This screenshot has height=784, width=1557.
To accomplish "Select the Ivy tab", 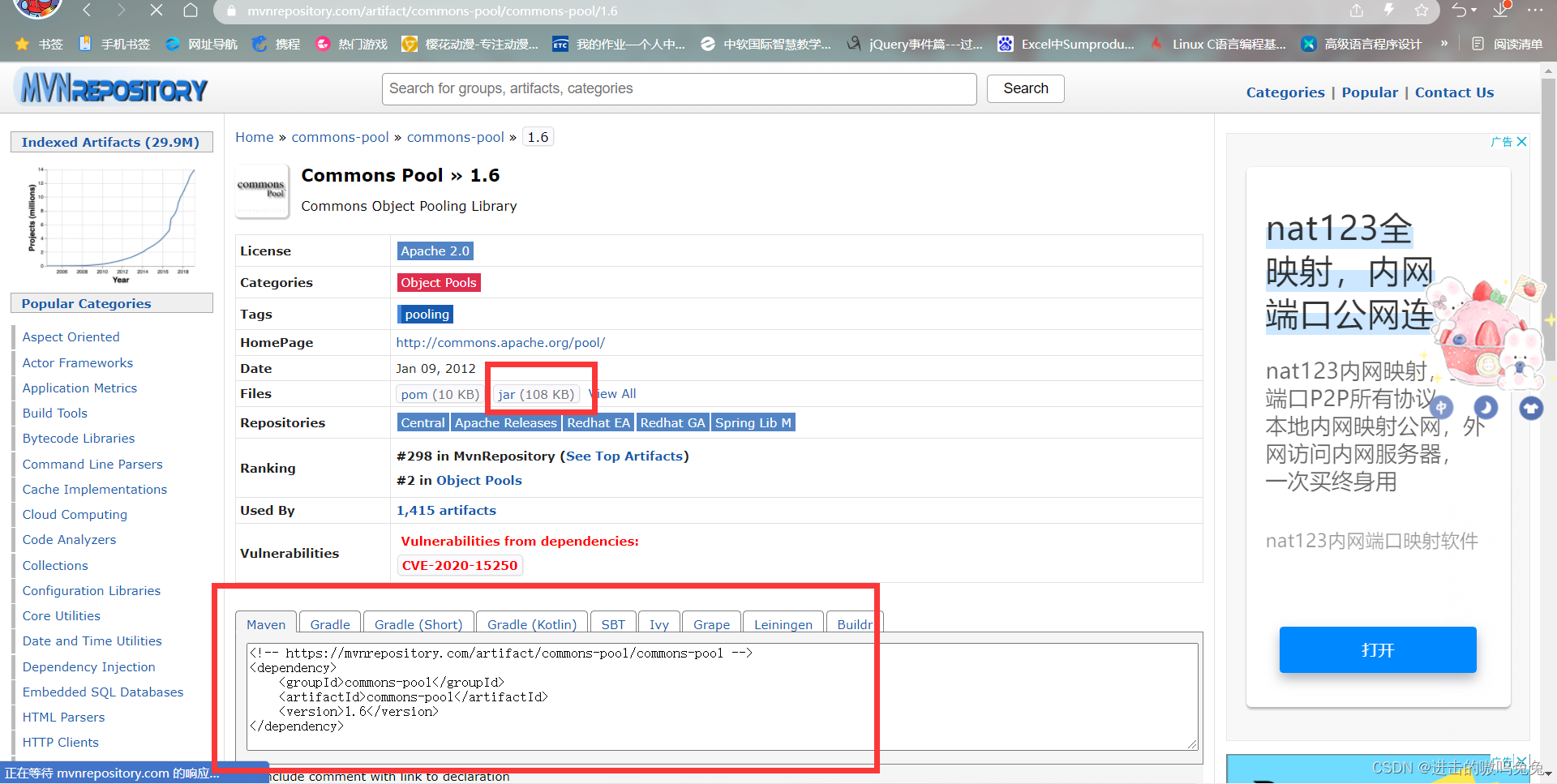I will (659, 623).
